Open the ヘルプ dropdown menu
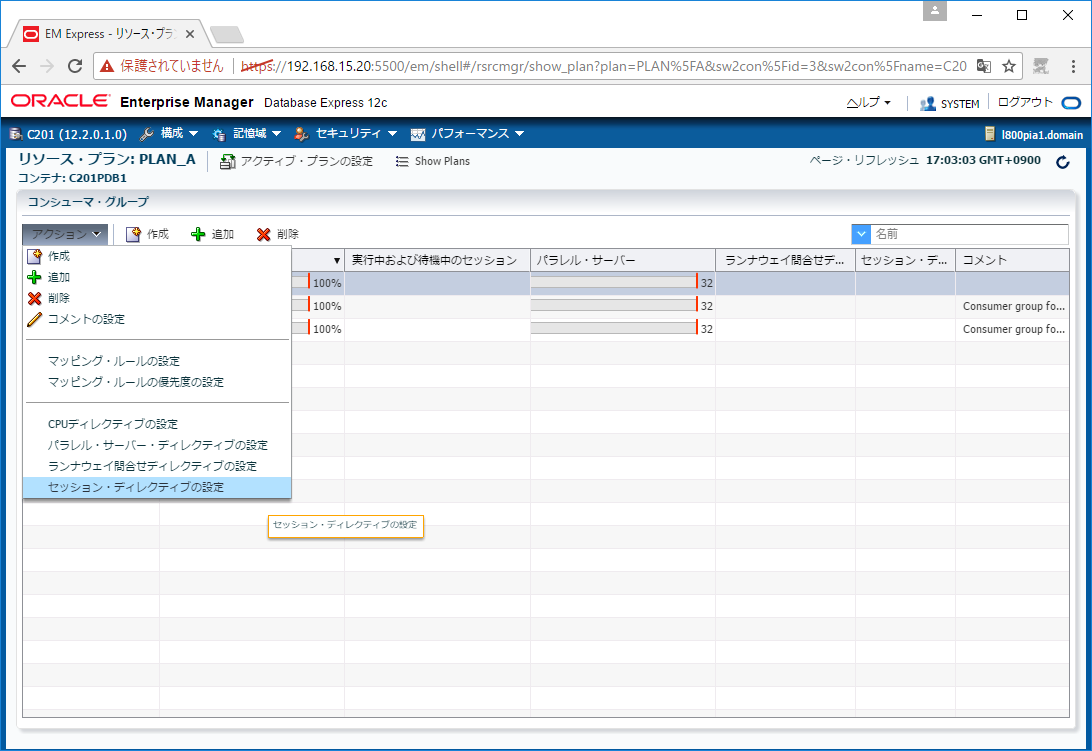 click(868, 102)
